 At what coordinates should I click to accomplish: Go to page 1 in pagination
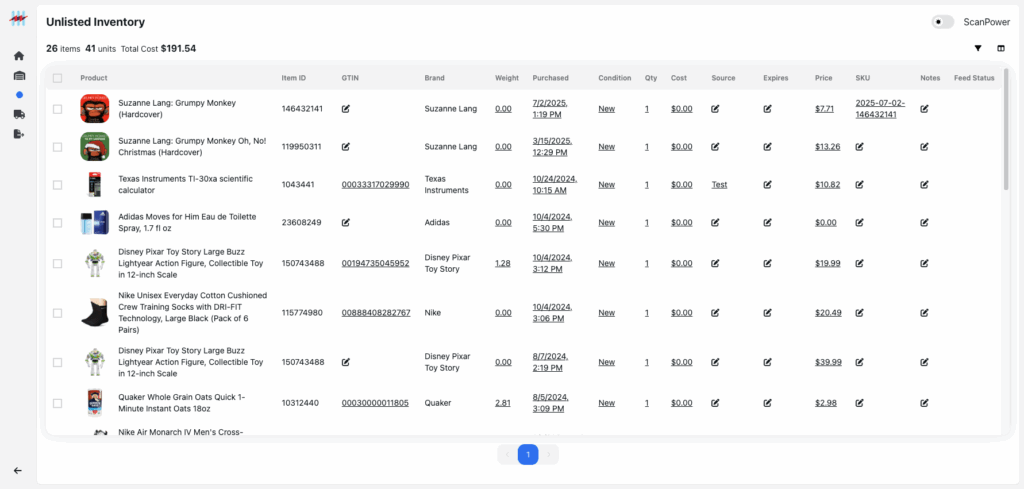pyautogui.click(x=528, y=454)
